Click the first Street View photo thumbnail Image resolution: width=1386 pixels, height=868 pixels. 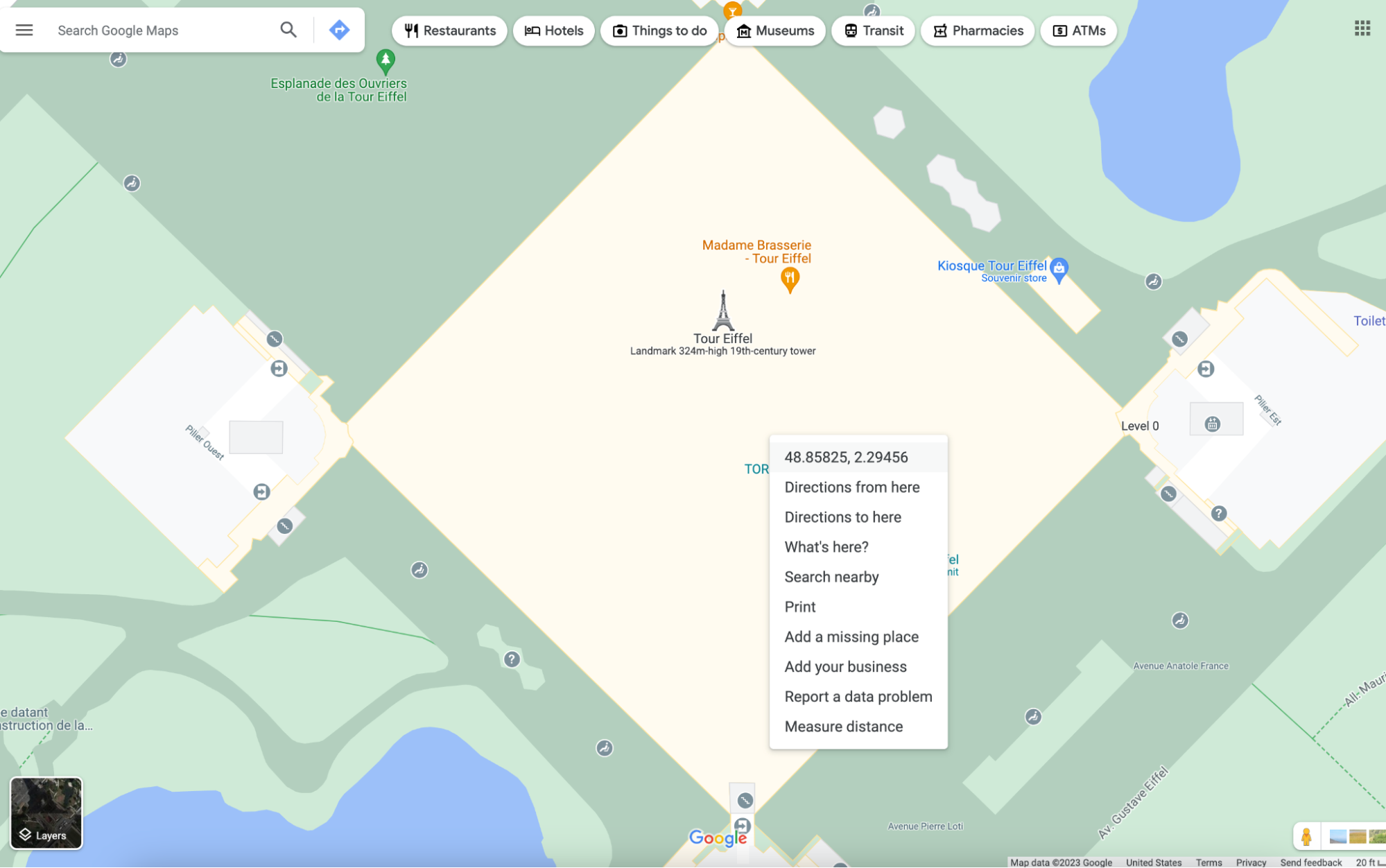[x=1337, y=836]
